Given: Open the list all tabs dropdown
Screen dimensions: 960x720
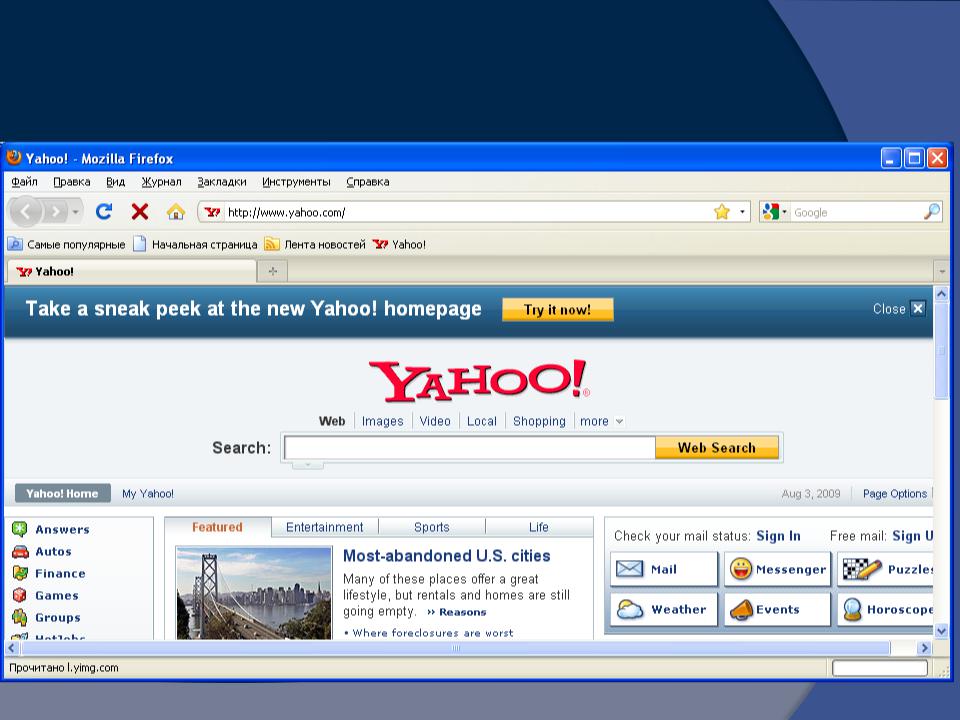Looking at the screenshot, I should point(942,271).
